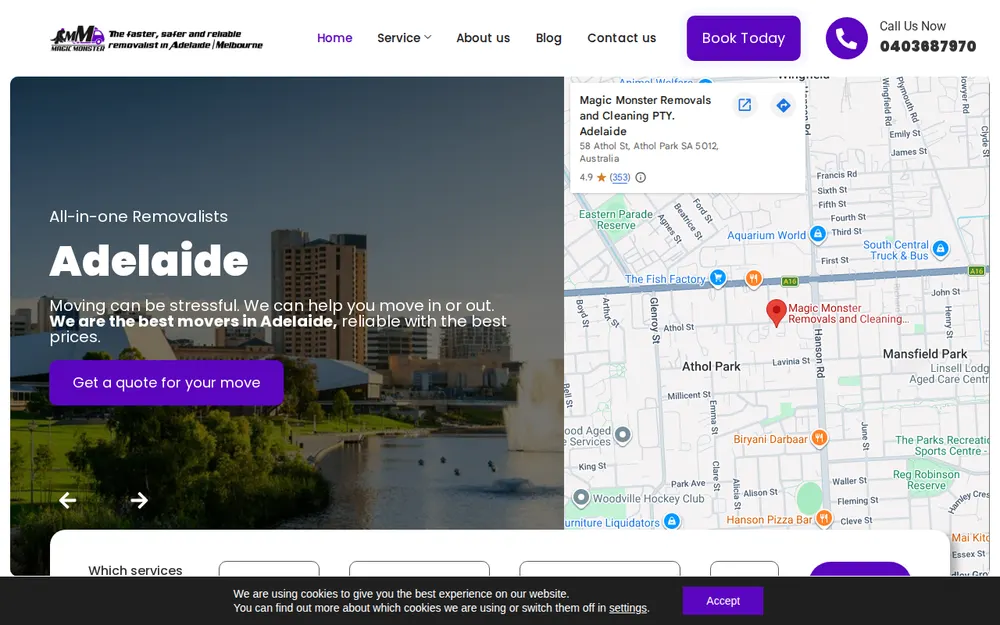Click the Athol Park map label
This screenshot has height=625, width=1000.
point(711,367)
